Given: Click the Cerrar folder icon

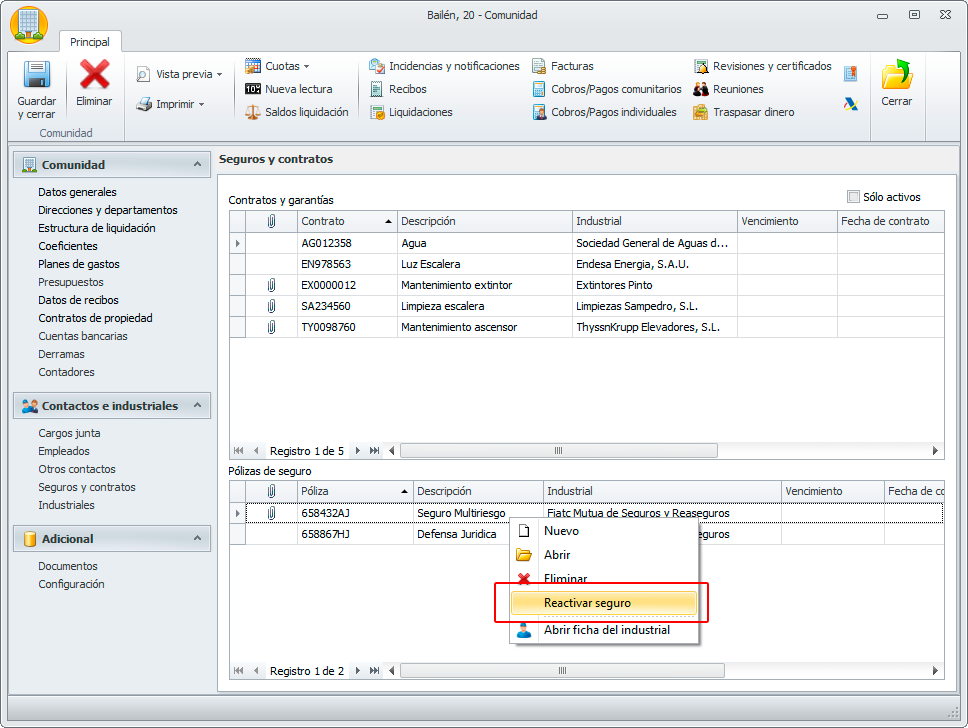Looking at the screenshot, I should 896,76.
